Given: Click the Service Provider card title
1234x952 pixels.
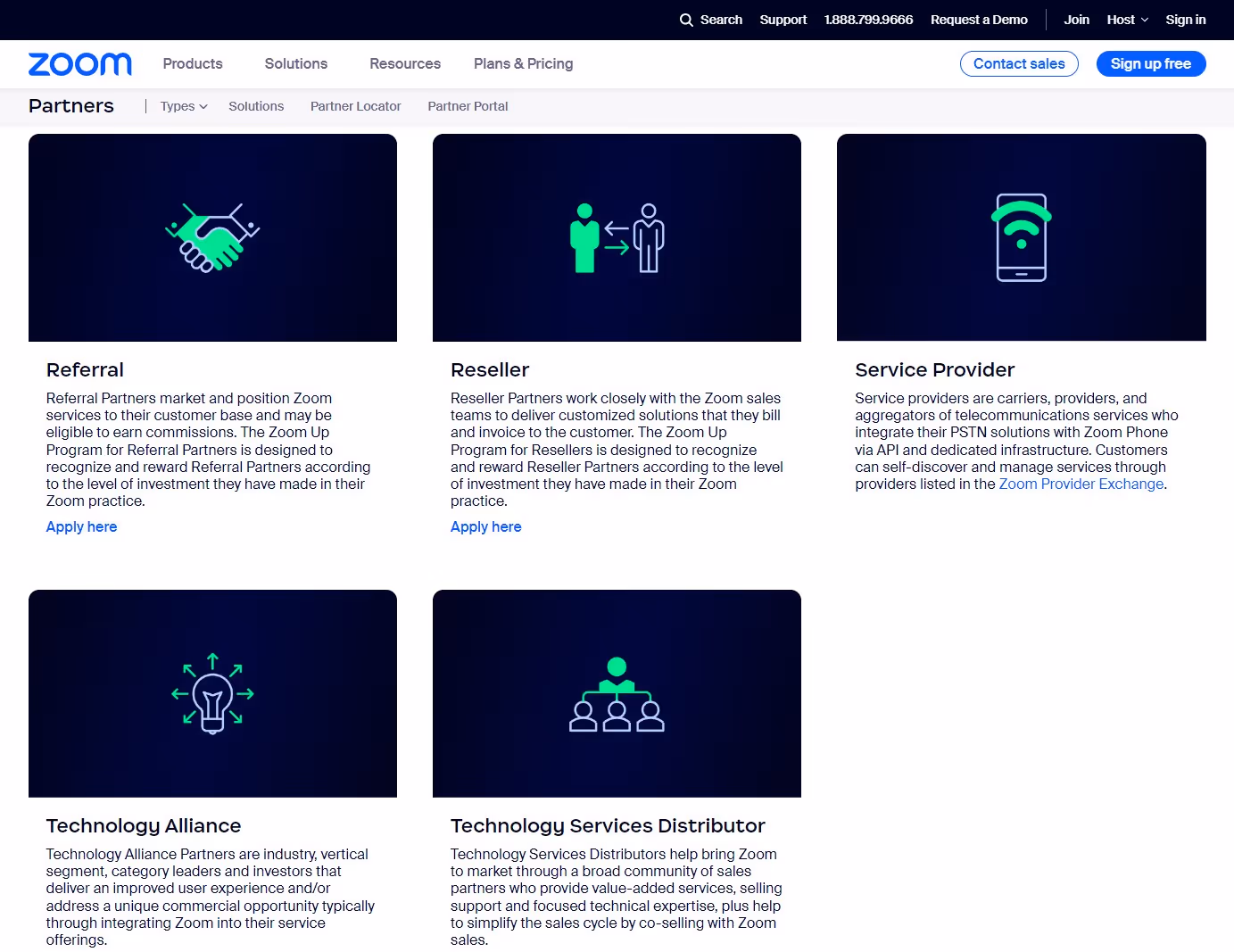Looking at the screenshot, I should (935, 370).
